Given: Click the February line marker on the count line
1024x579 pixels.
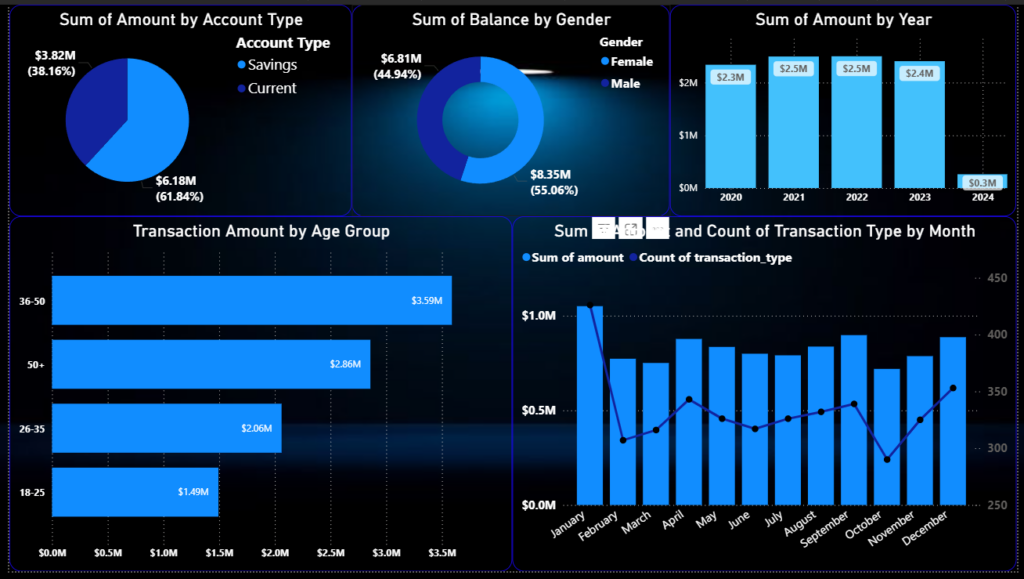Looking at the screenshot, I should (623, 440).
